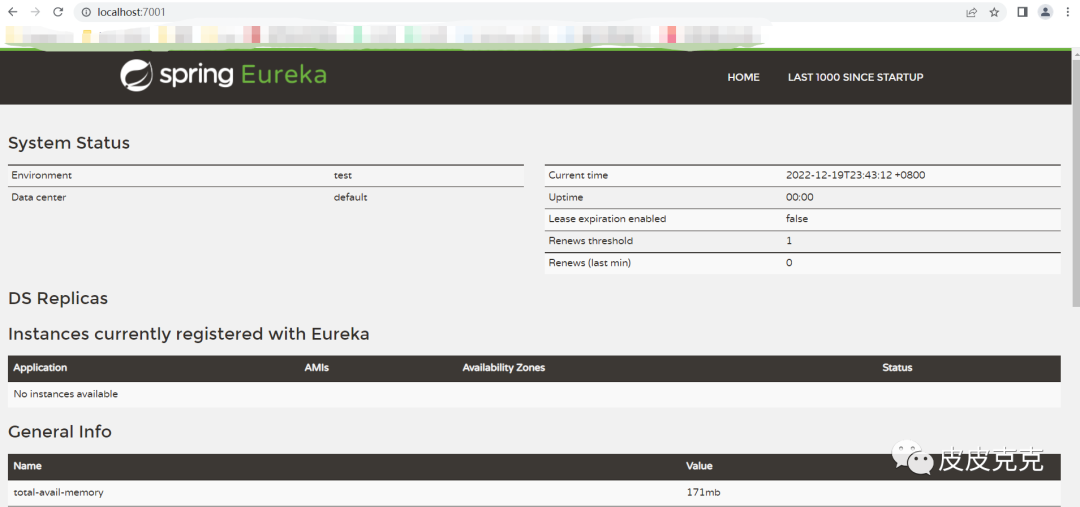Click the page vertical scrollbar thumb

[1076, 183]
